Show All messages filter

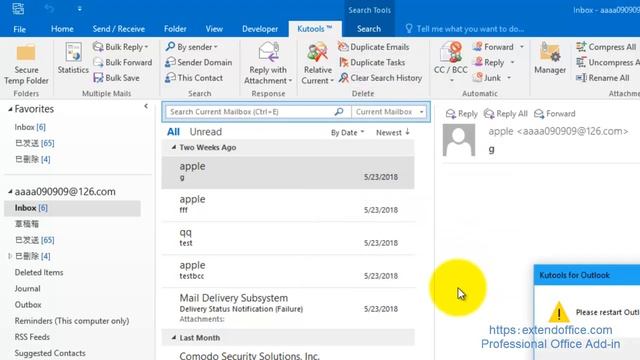click(x=173, y=132)
